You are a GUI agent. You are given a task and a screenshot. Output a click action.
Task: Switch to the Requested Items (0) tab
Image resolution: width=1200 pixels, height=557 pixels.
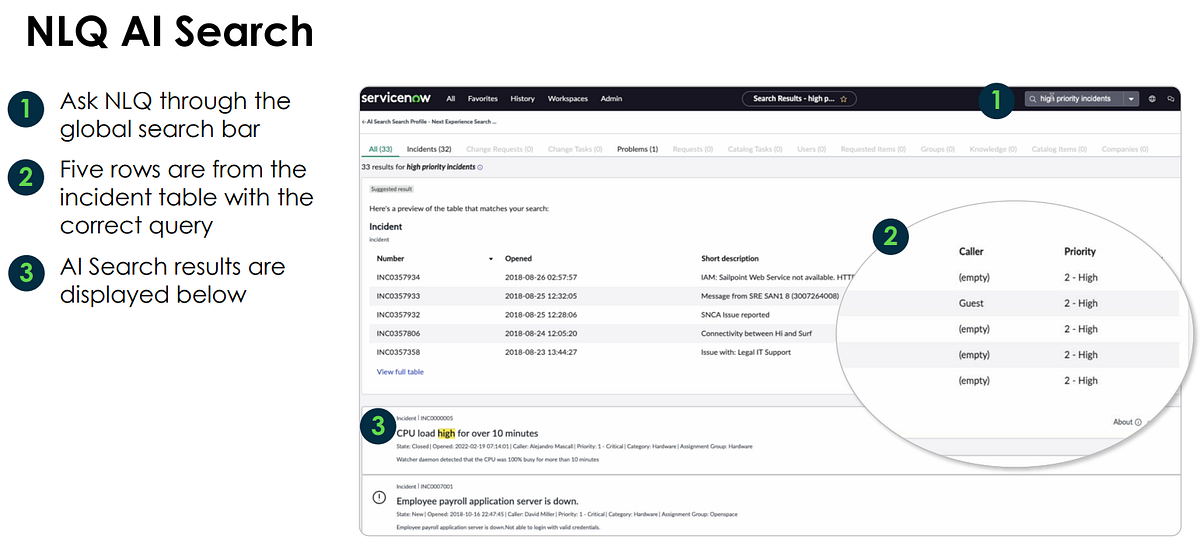coord(873,149)
